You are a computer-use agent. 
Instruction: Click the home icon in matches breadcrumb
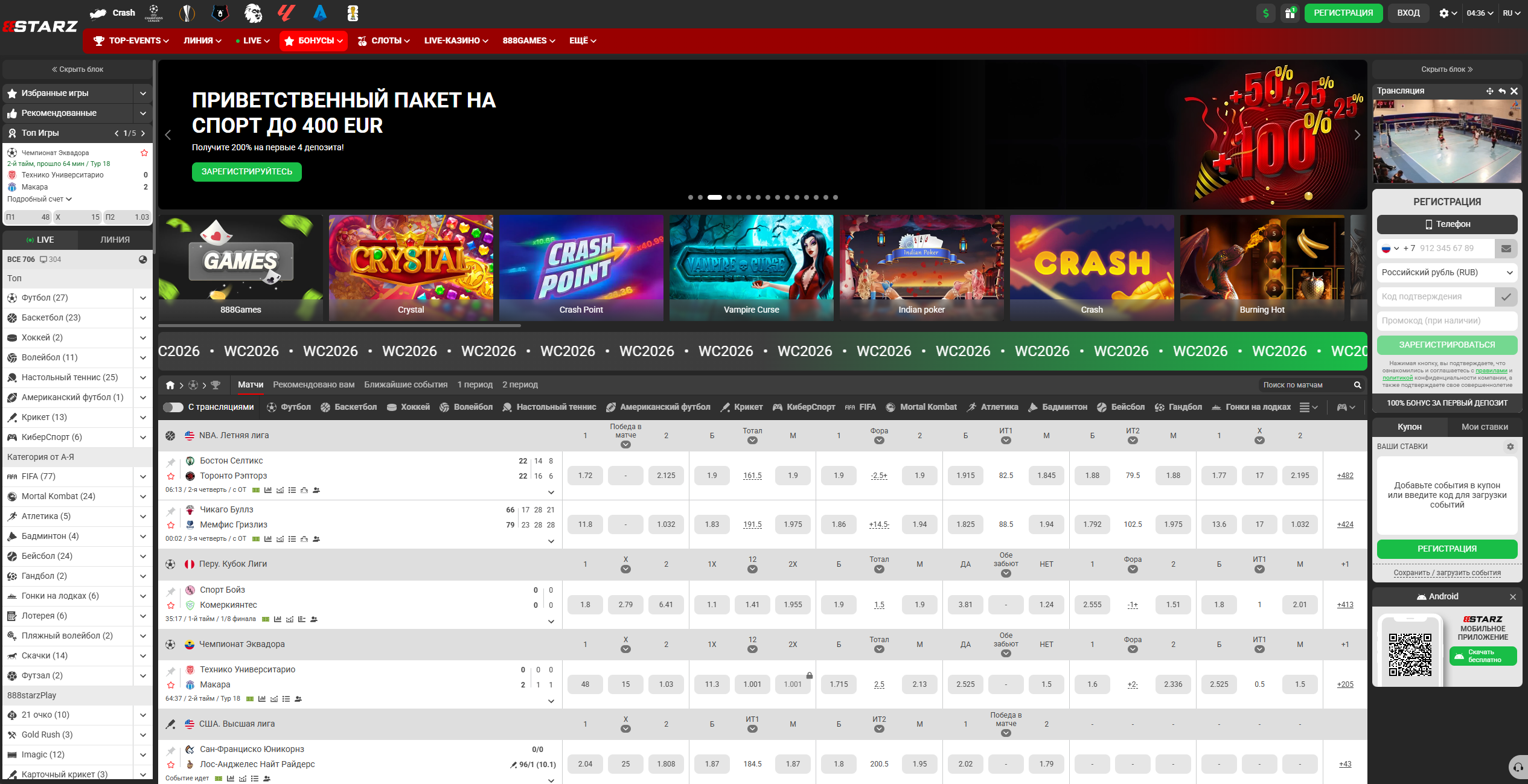click(x=170, y=385)
